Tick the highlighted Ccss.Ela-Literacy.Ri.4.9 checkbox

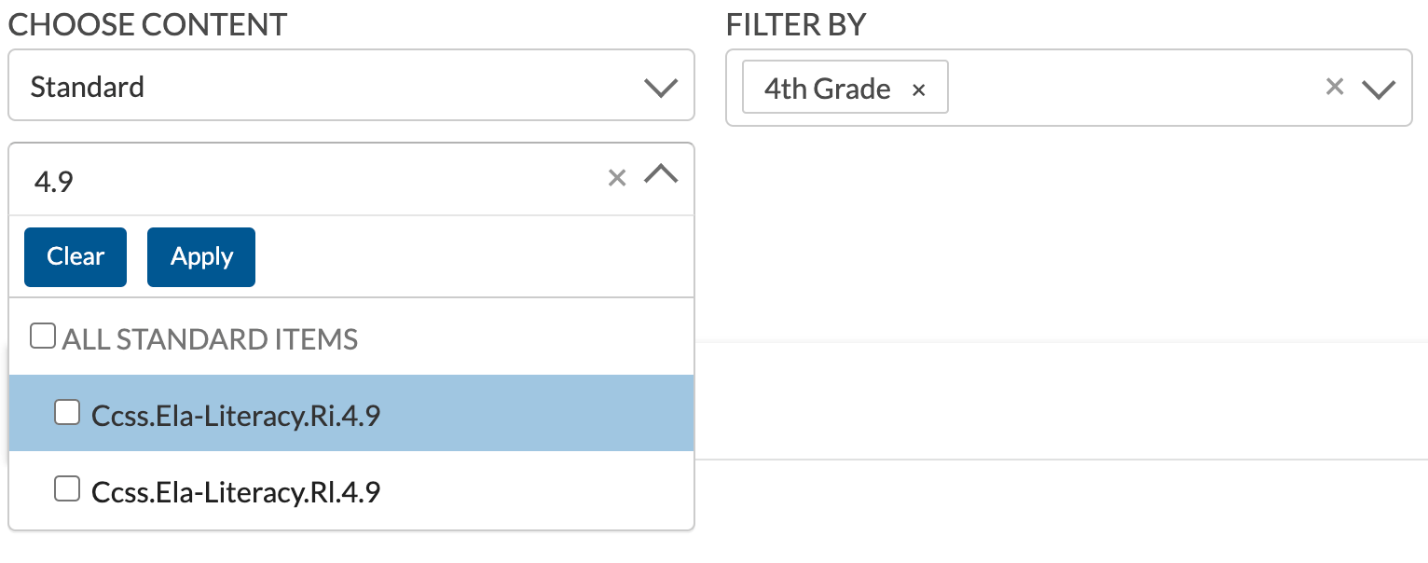tap(67, 412)
